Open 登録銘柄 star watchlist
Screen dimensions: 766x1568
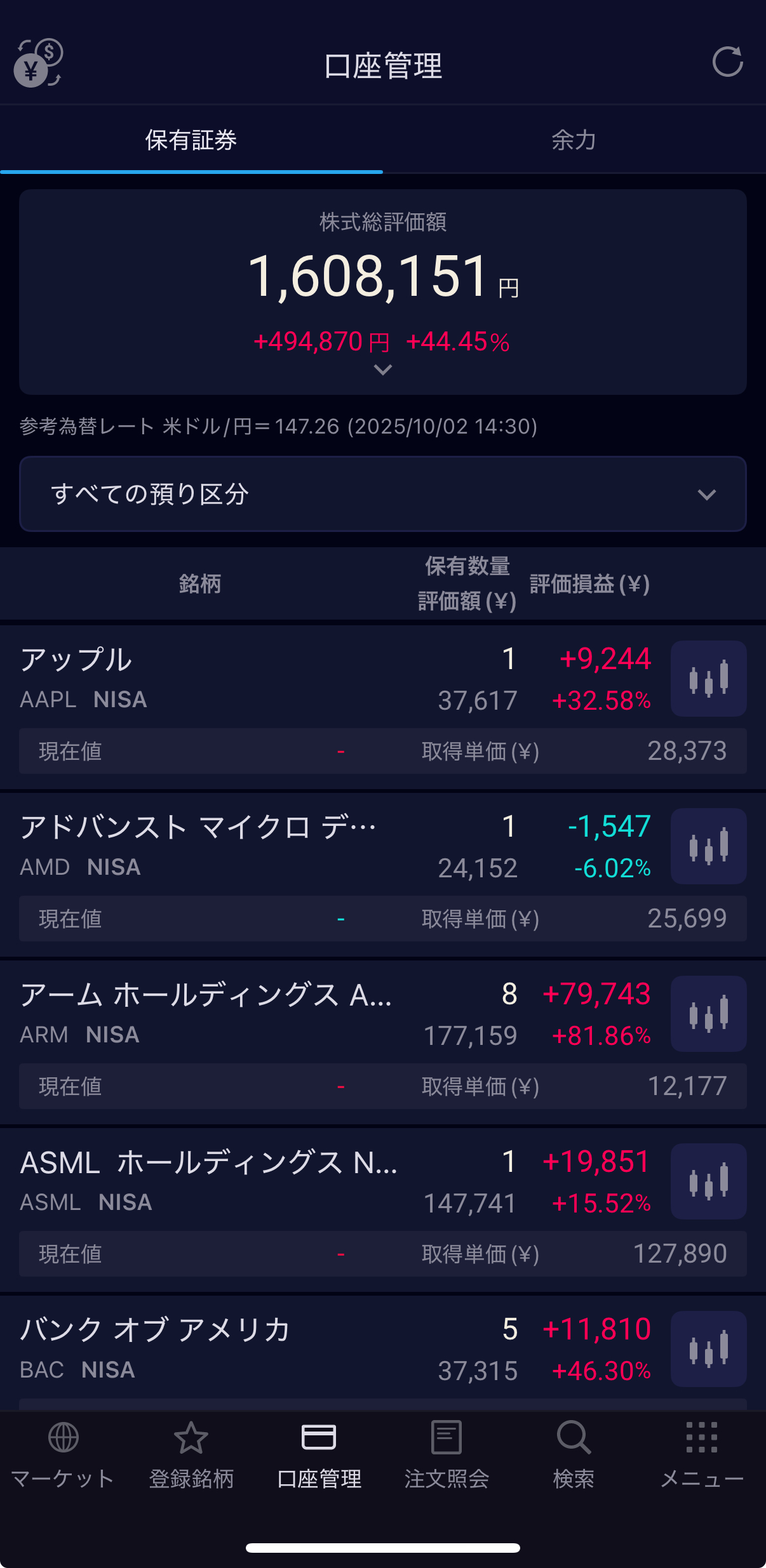(x=191, y=1455)
